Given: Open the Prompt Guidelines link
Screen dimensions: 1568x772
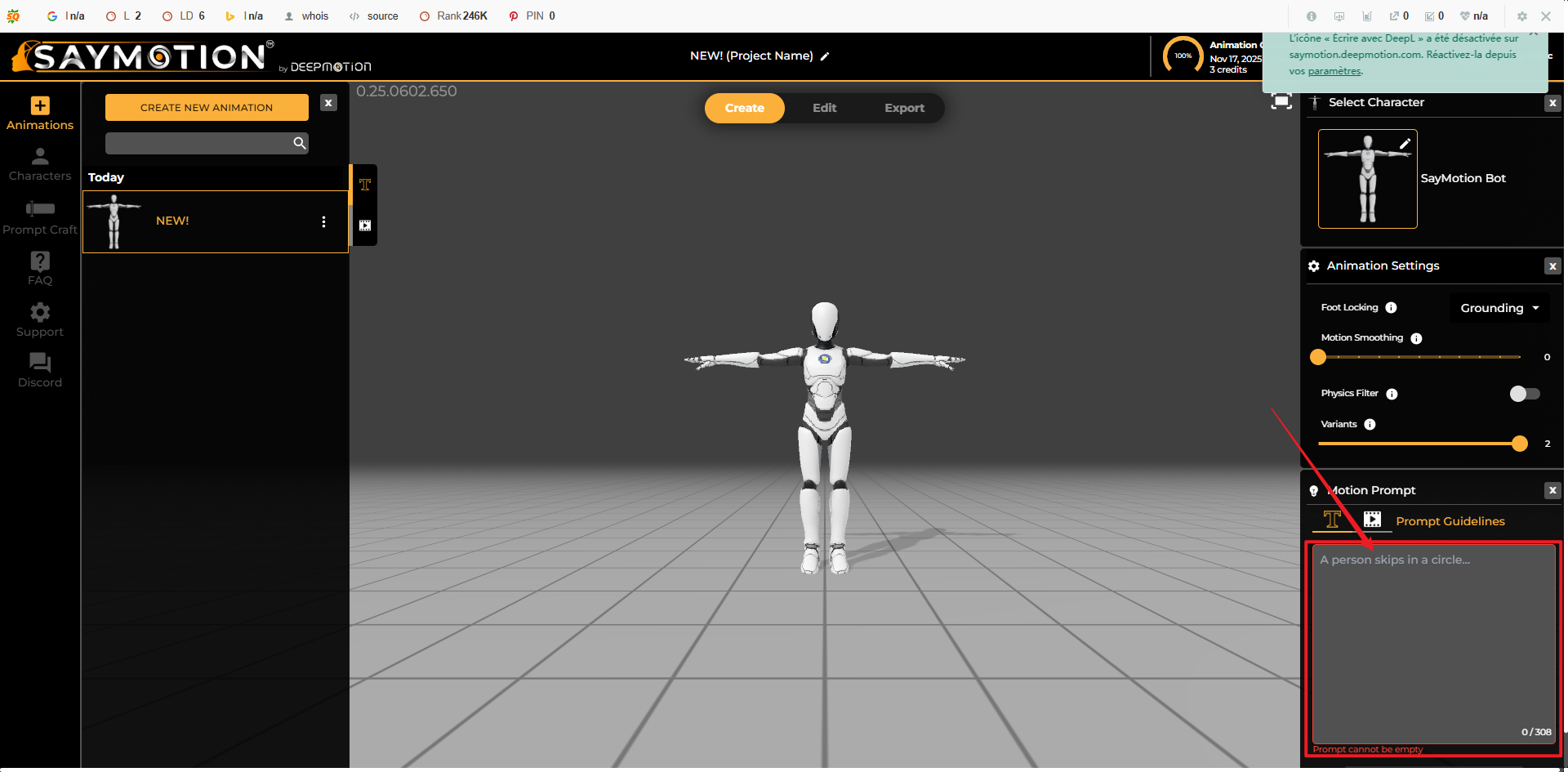Looking at the screenshot, I should pos(1450,521).
